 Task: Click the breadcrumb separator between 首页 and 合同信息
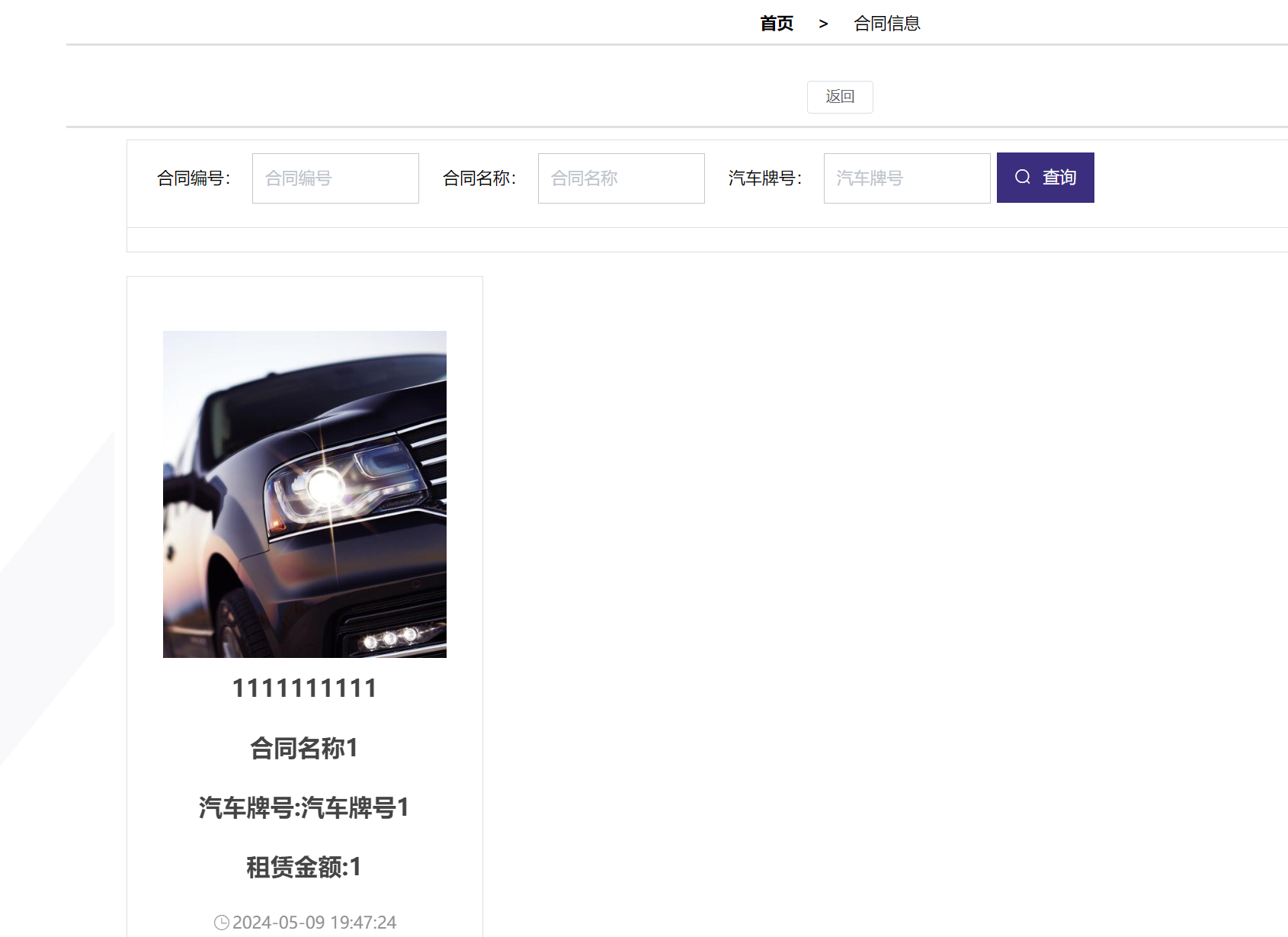pos(823,24)
